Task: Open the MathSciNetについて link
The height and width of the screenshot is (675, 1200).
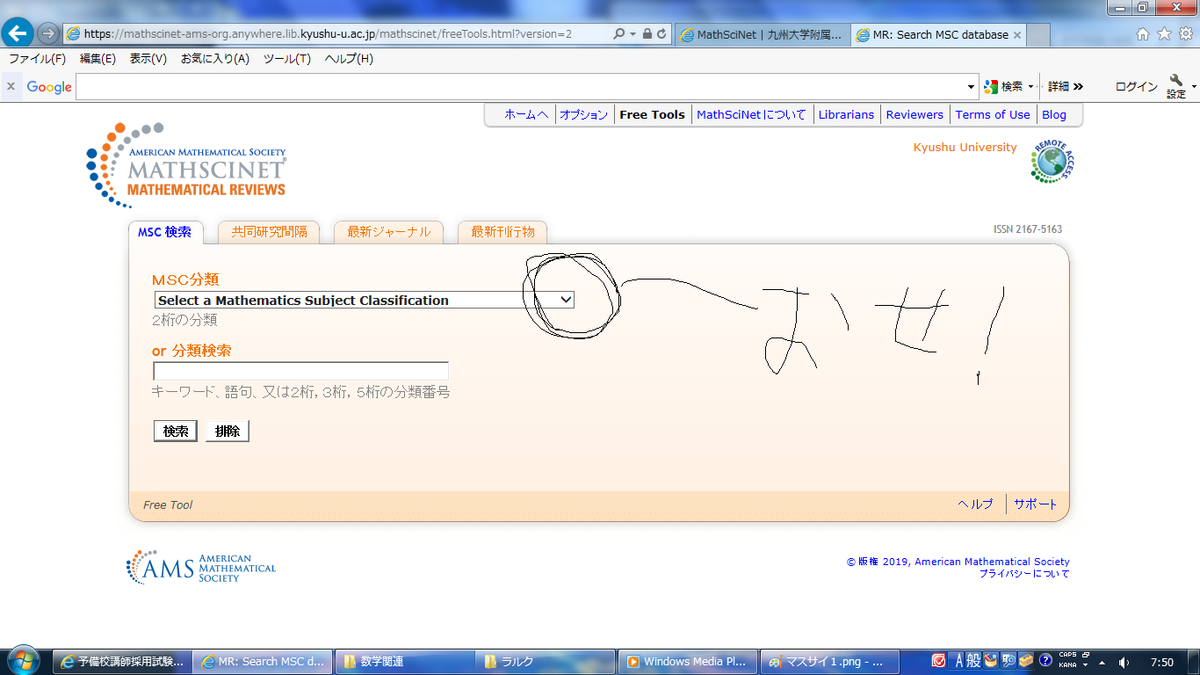Action: pos(751,115)
